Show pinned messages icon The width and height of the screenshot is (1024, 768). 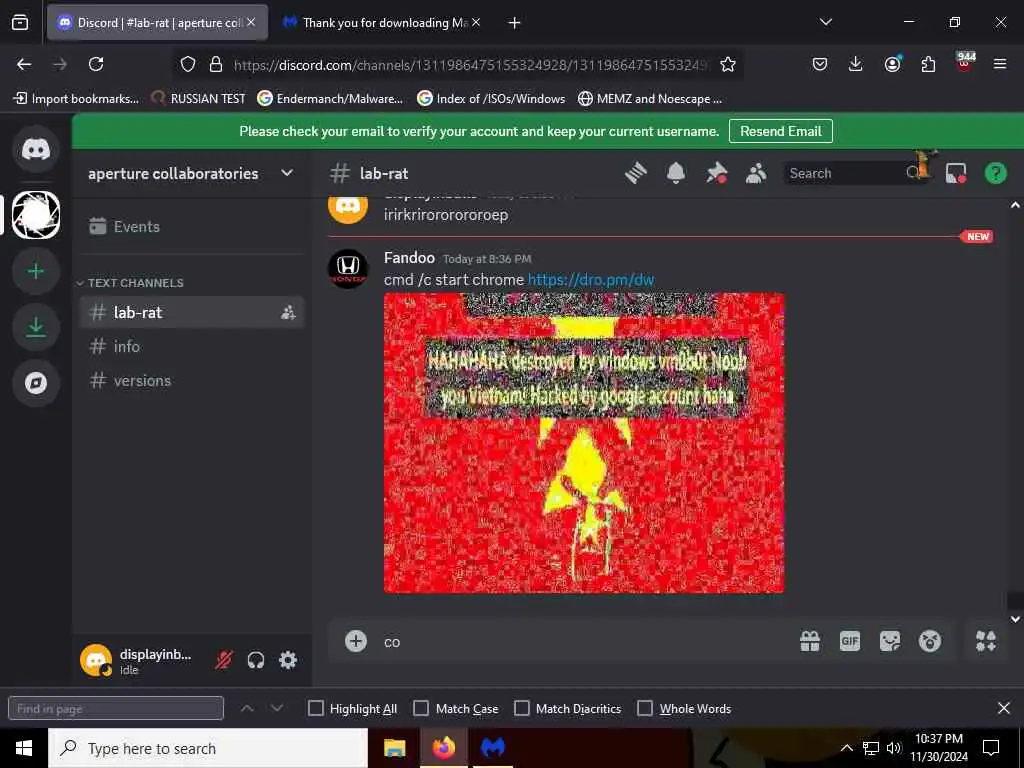pyautogui.click(x=716, y=173)
